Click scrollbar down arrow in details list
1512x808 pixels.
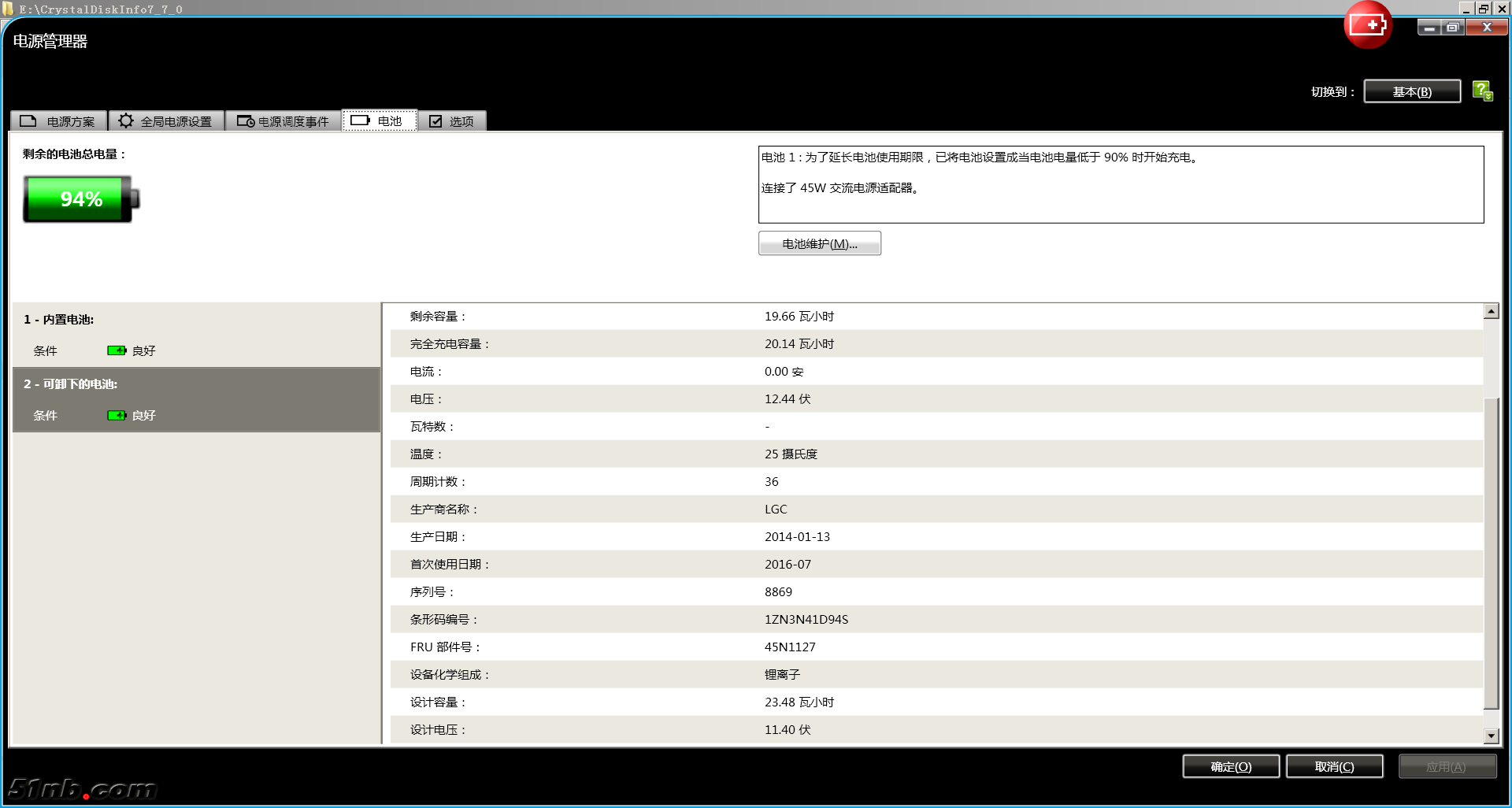click(1491, 736)
